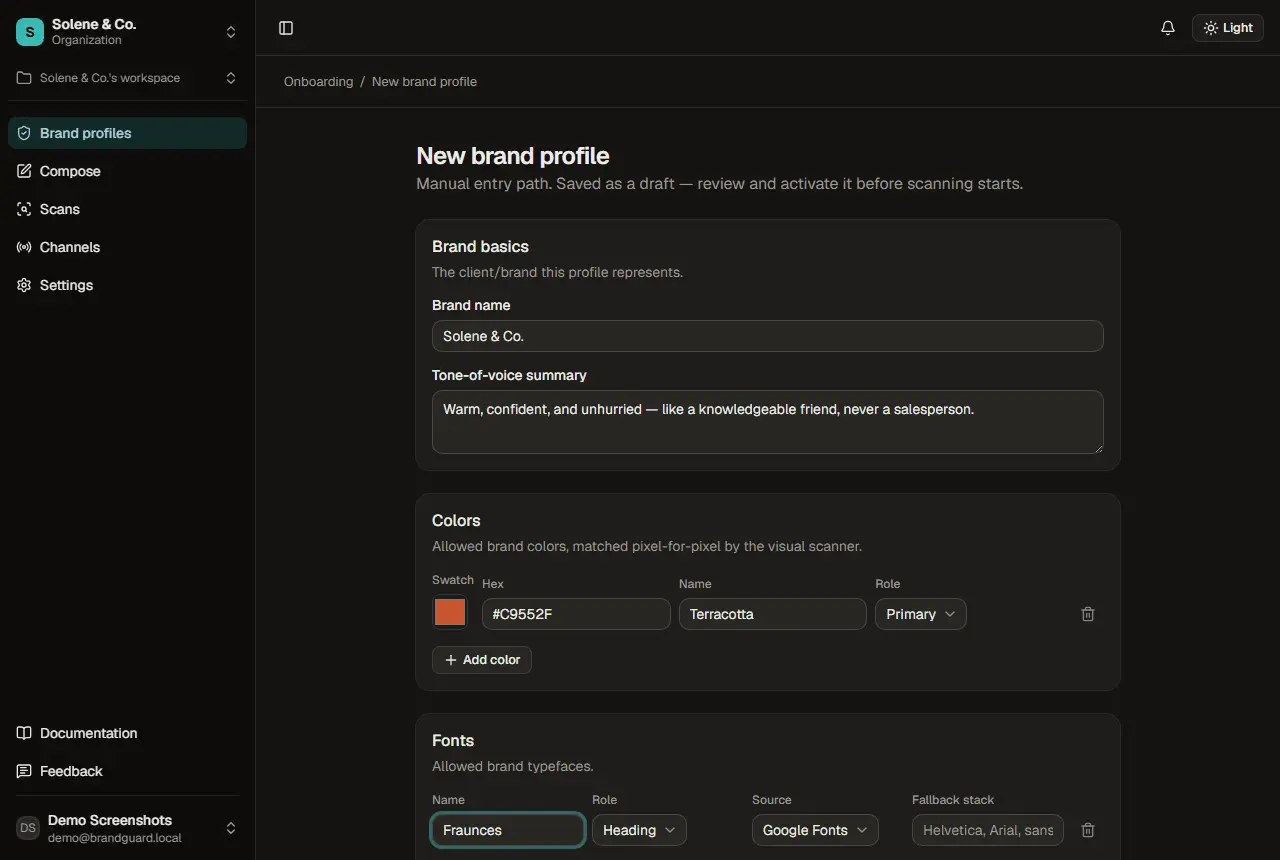
Task: Open Settings from the sidebar
Action: 127,285
